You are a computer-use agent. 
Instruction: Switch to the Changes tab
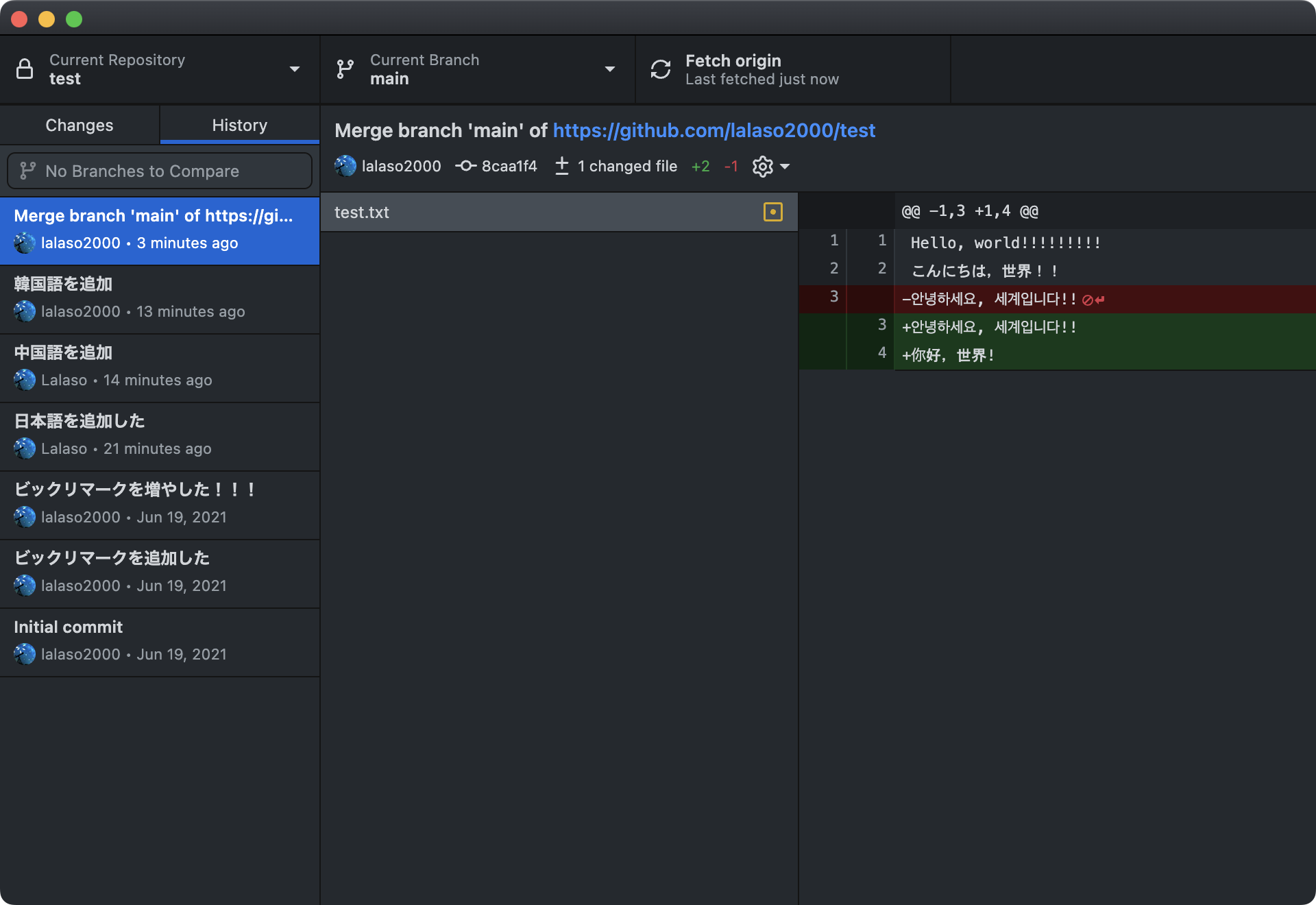pyautogui.click(x=80, y=125)
